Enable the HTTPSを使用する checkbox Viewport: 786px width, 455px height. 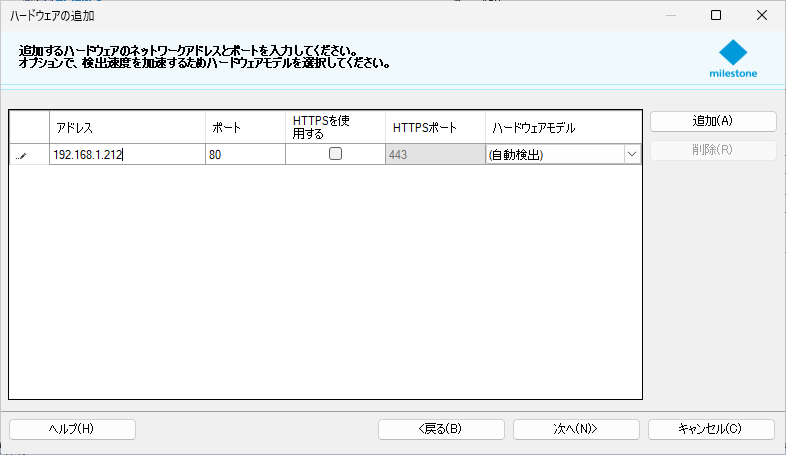coord(335,154)
